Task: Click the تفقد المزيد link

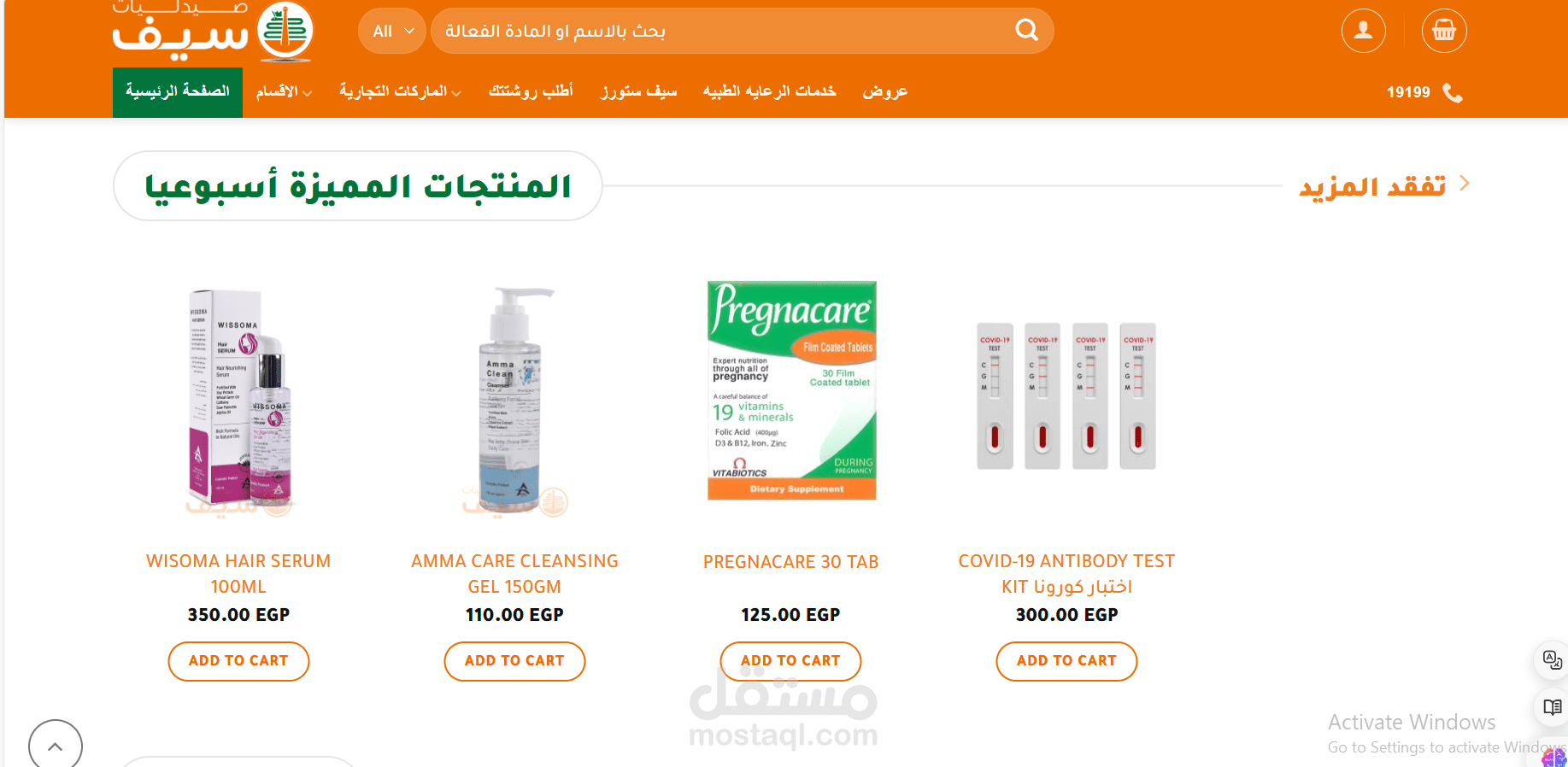Action: pyautogui.click(x=1384, y=185)
